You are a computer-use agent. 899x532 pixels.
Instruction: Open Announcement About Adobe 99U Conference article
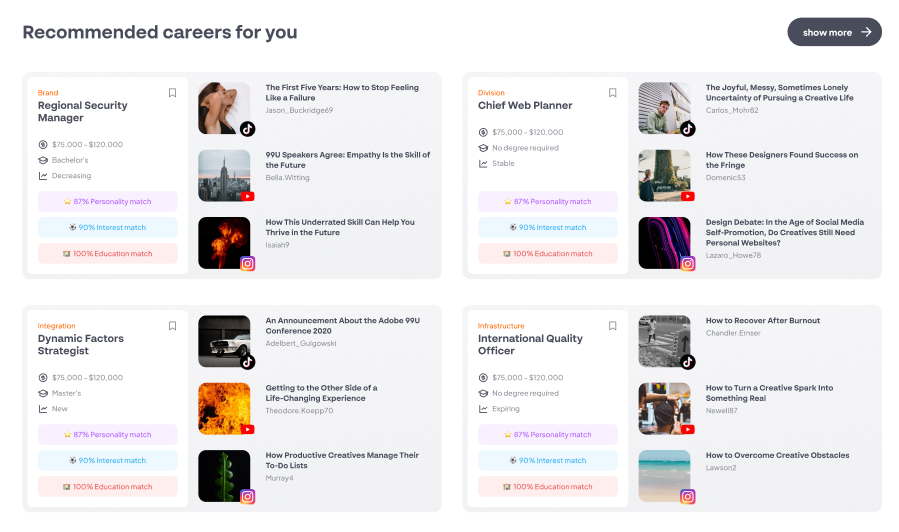[342, 326]
